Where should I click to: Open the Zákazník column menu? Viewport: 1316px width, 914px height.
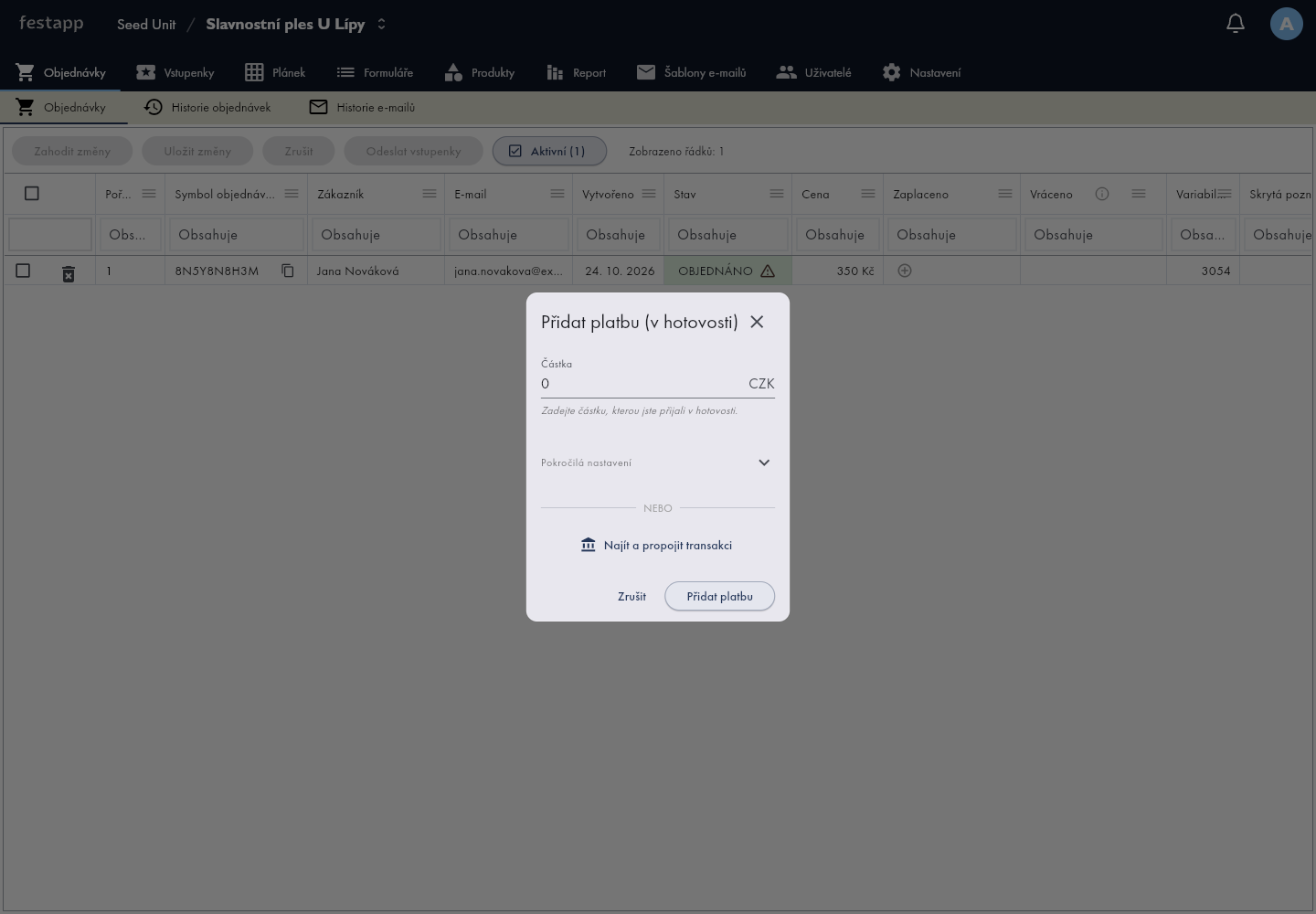point(430,194)
